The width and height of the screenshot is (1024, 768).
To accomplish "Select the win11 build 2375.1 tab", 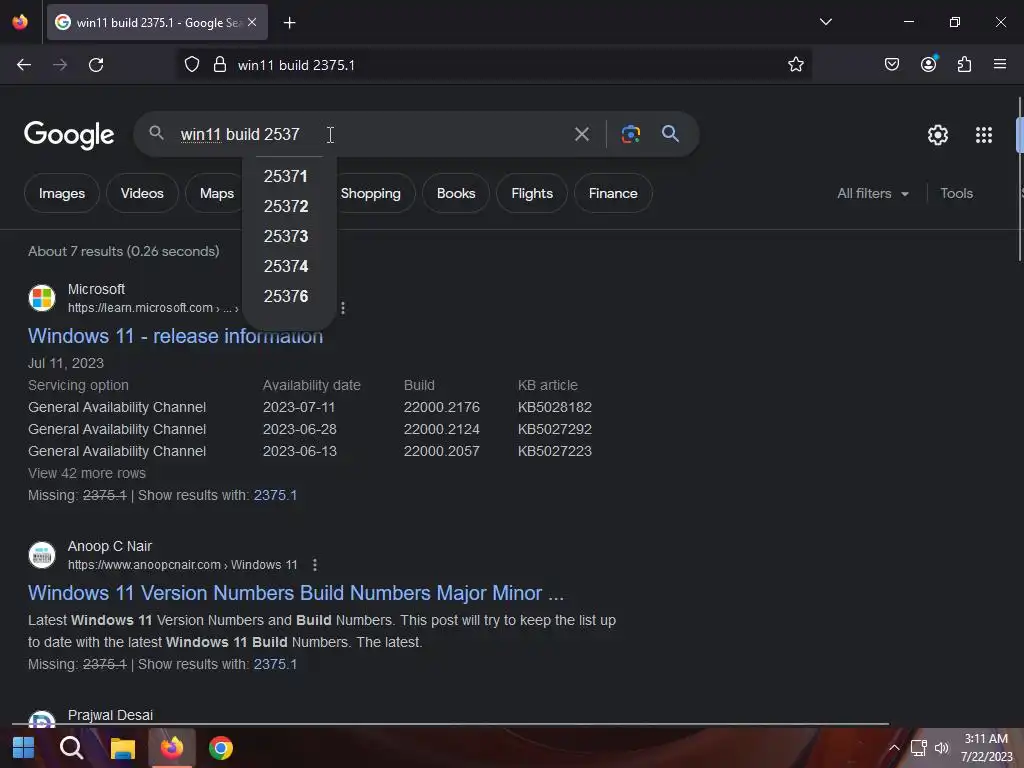I will 157,22.
